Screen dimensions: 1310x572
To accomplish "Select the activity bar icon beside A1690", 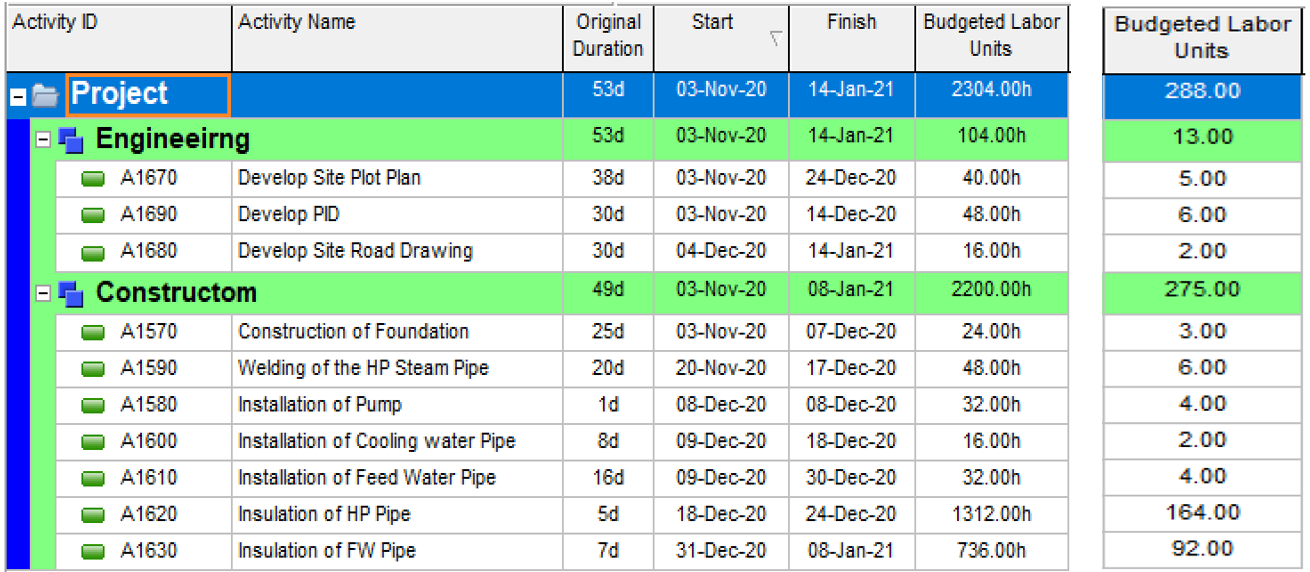I will pyautogui.click(x=93, y=216).
